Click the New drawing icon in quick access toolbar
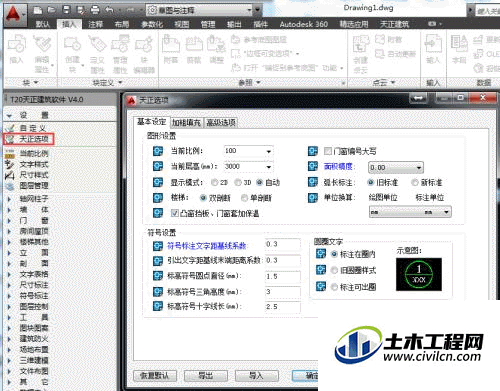This screenshot has width=500, height=391. [38, 10]
